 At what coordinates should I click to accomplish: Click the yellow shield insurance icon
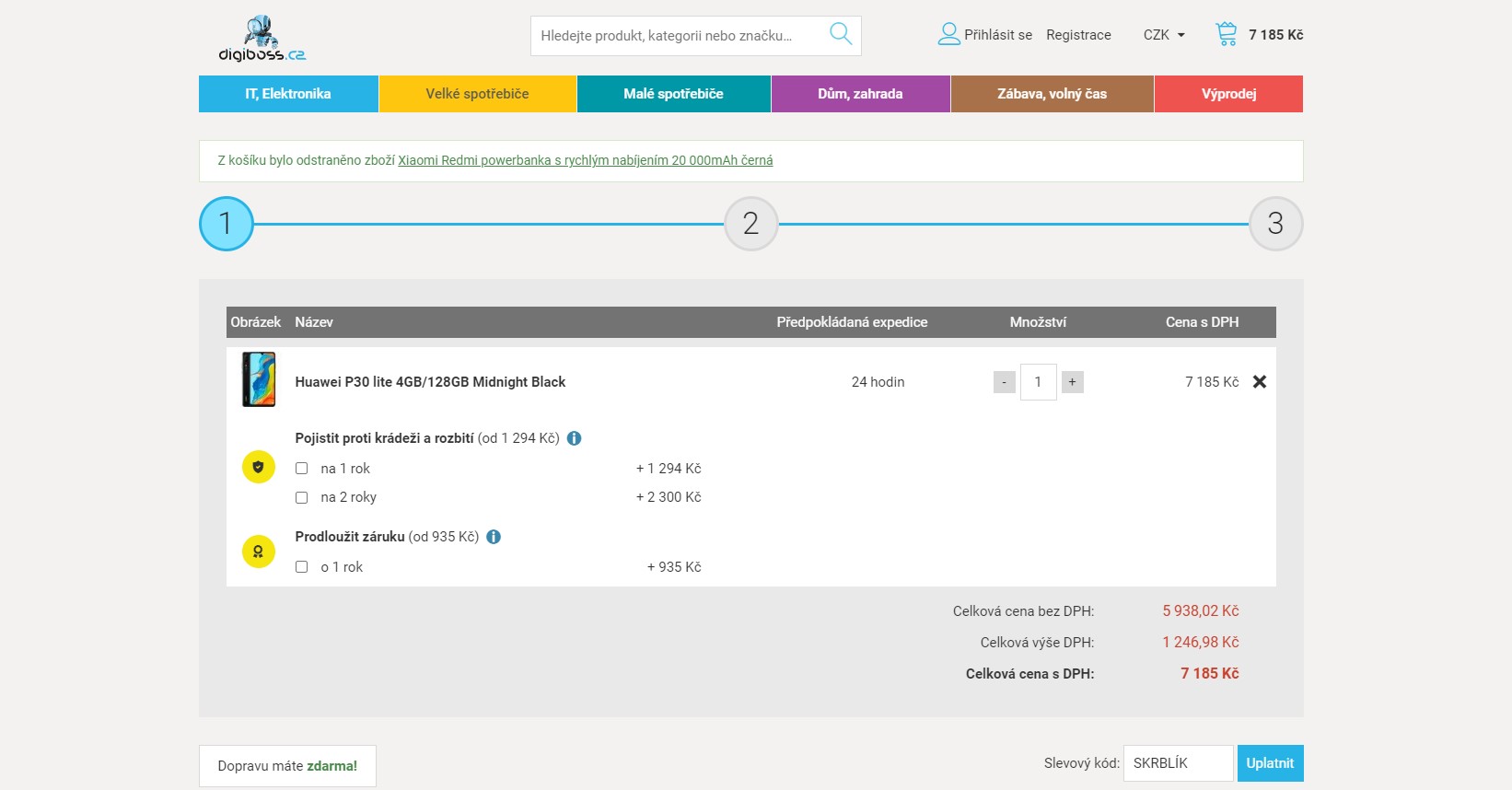point(259,467)
